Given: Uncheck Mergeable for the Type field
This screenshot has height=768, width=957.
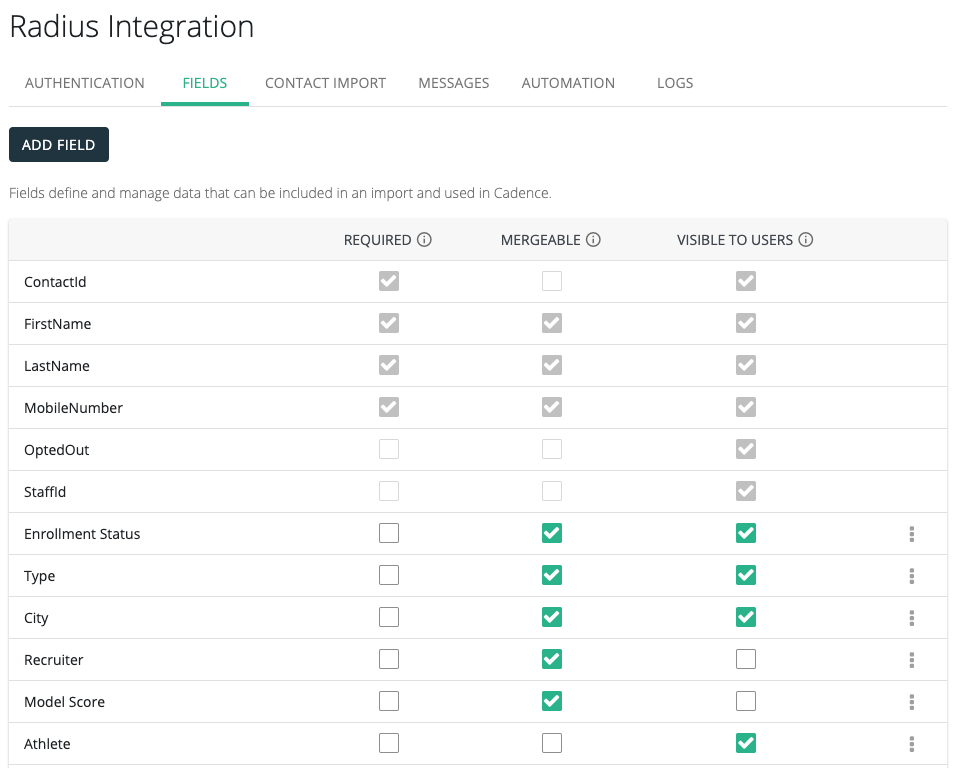Looking at the screenshot, I should [552, 576].
